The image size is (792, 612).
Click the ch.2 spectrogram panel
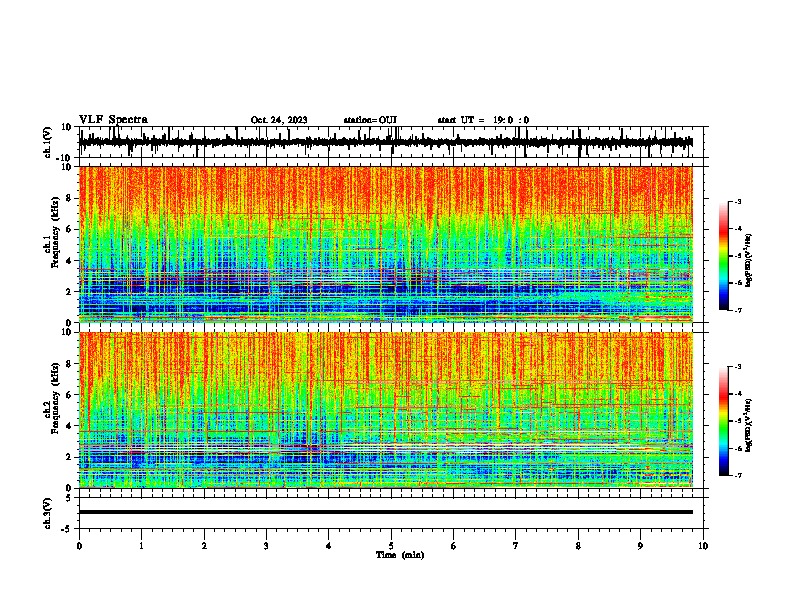pyautogui.click(x=386, y=410)
